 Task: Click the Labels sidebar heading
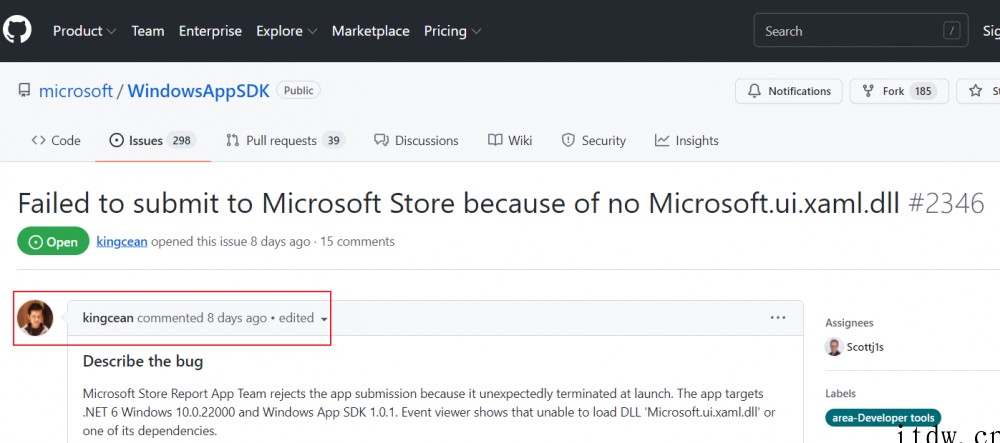(x=841, y=393)
